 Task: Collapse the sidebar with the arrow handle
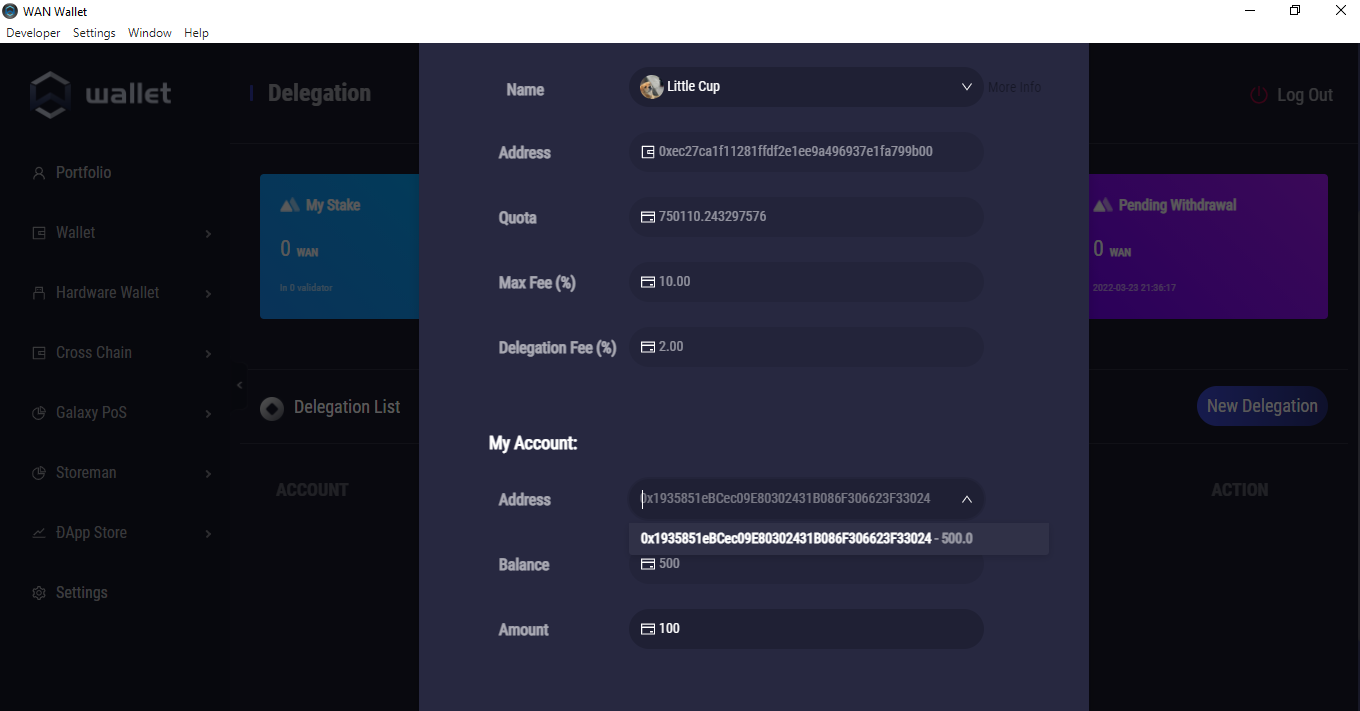point(239,385)
